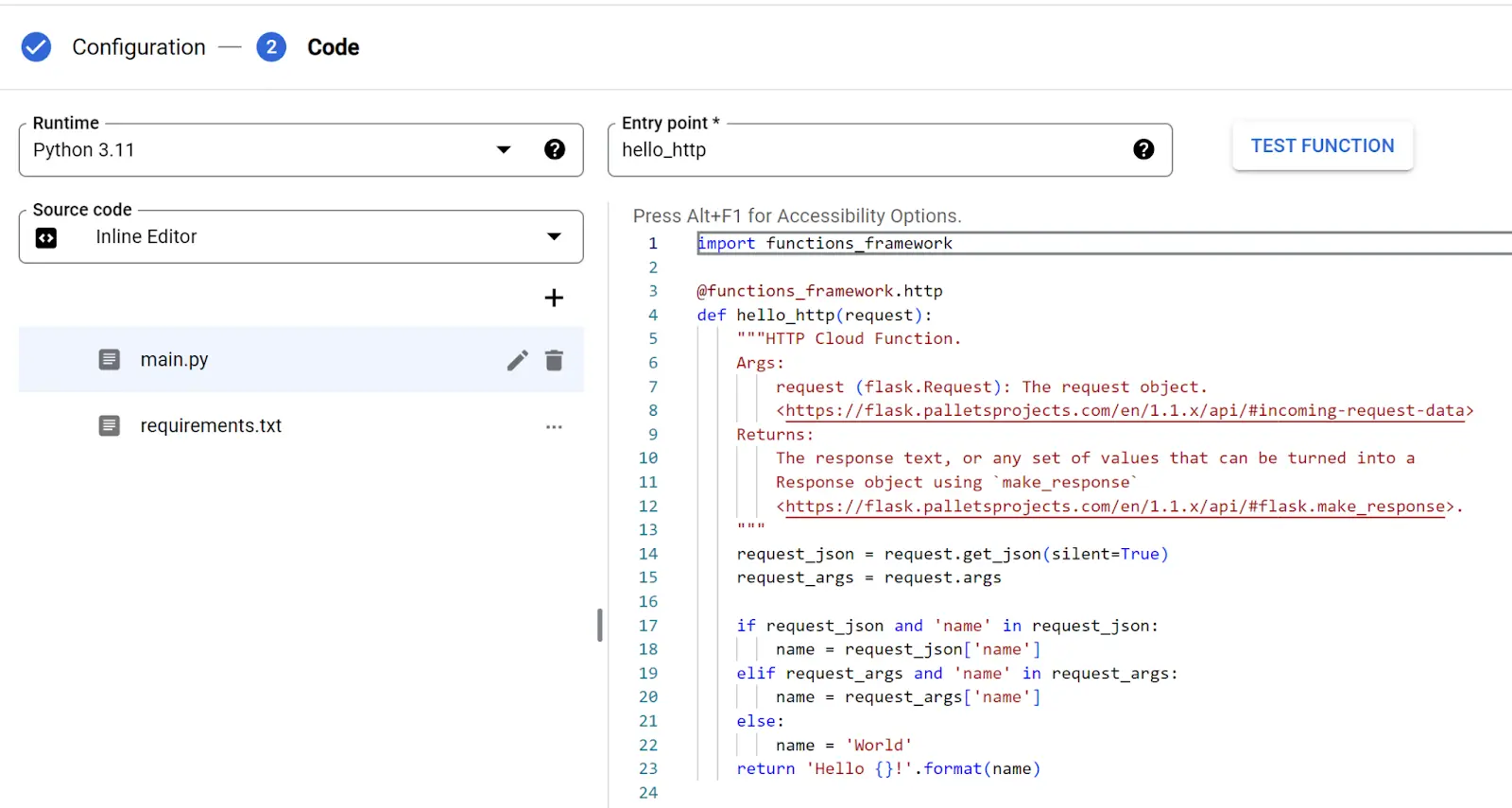Select the Code step label
Screen dimensions: 1512x808
point(334,47)
